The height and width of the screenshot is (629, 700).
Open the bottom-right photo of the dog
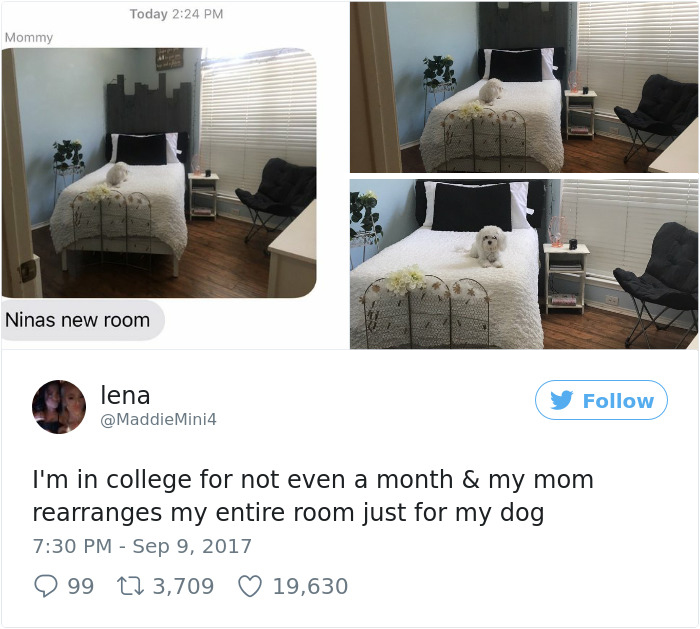pyautogui.click(x=524, y=264)
